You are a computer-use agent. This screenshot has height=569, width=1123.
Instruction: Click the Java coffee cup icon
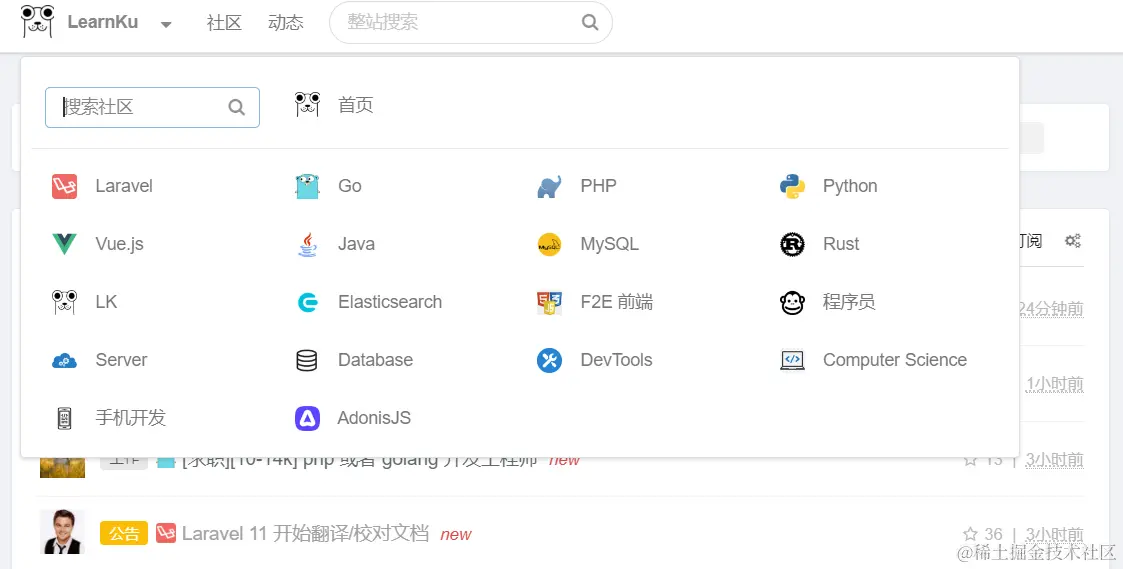point(307,244)
